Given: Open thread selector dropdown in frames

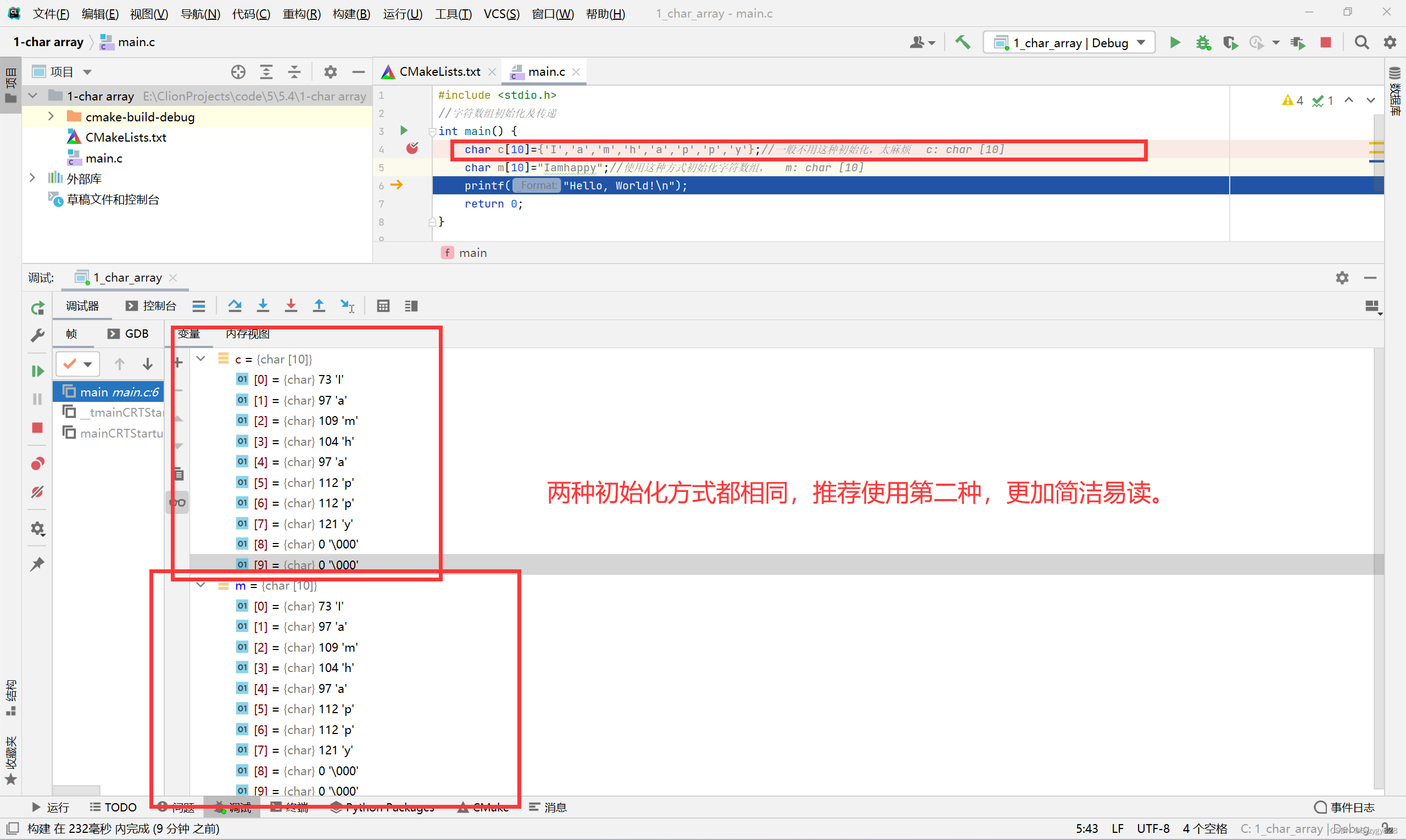Looking at the screenshot, I should [77, 364].
